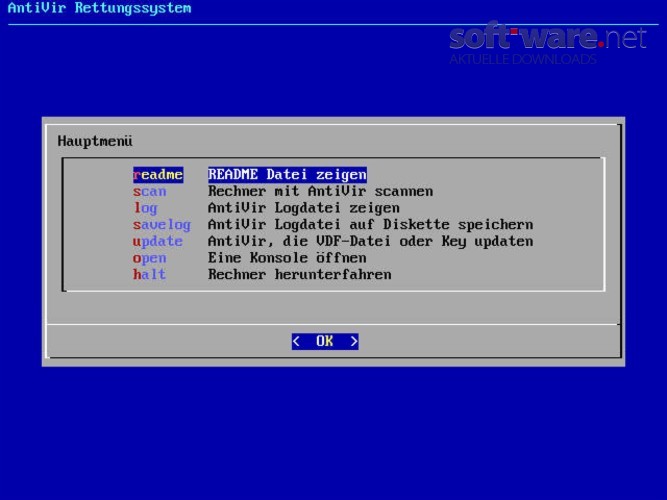Screen dimensions: 667x500
Task: Select the halt menu entry
Action: pyautogui.click(x=149, y=274)
